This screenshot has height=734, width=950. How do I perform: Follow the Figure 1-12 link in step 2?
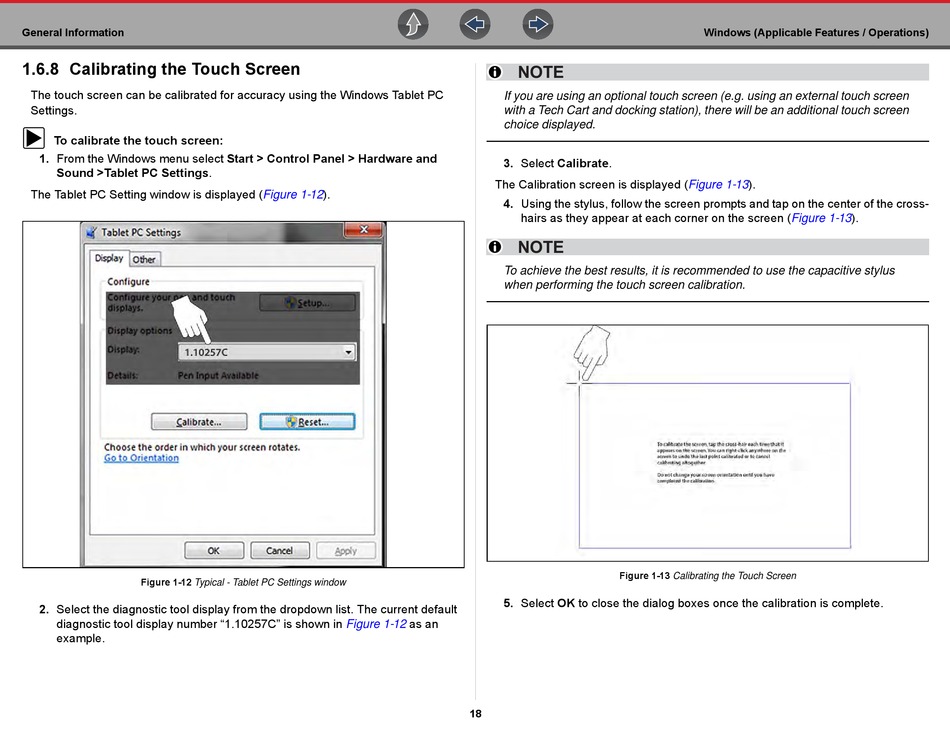point(376,624)
